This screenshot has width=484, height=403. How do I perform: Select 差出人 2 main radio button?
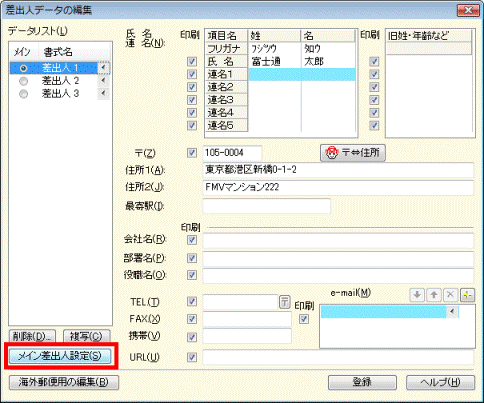tap(23, 81)
